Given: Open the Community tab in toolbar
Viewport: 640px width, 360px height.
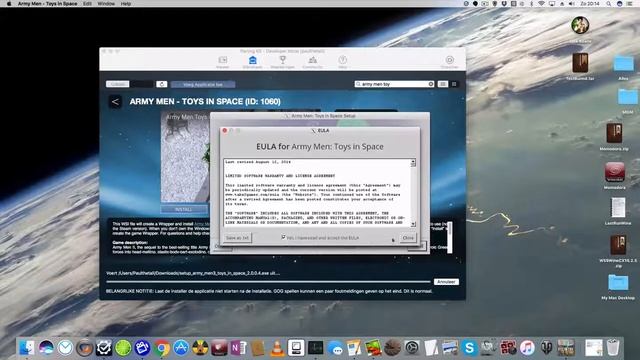Looking at the screenshot, I should point(312,62).
